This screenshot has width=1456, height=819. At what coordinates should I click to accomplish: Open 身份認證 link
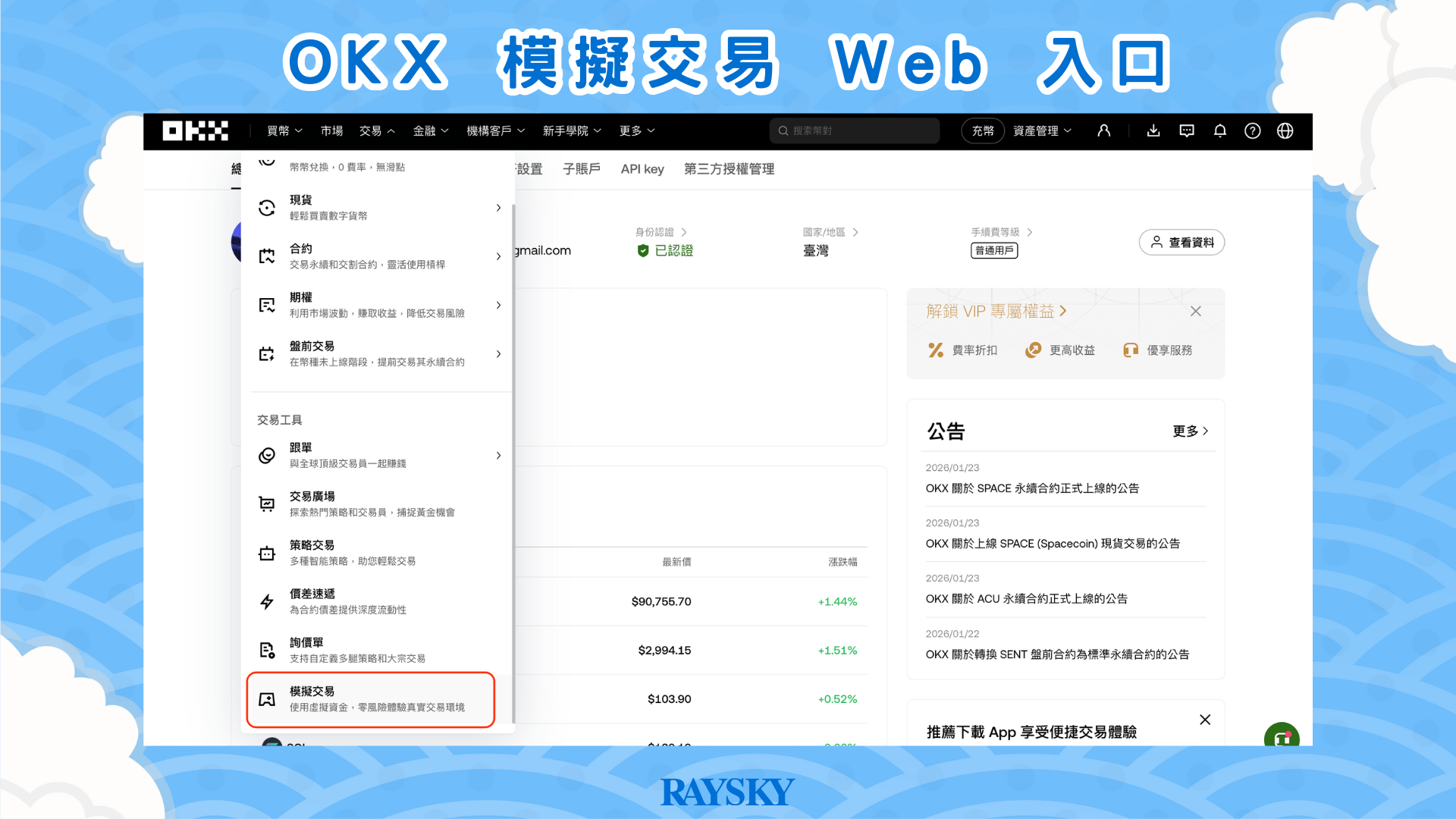pos(661,233)
